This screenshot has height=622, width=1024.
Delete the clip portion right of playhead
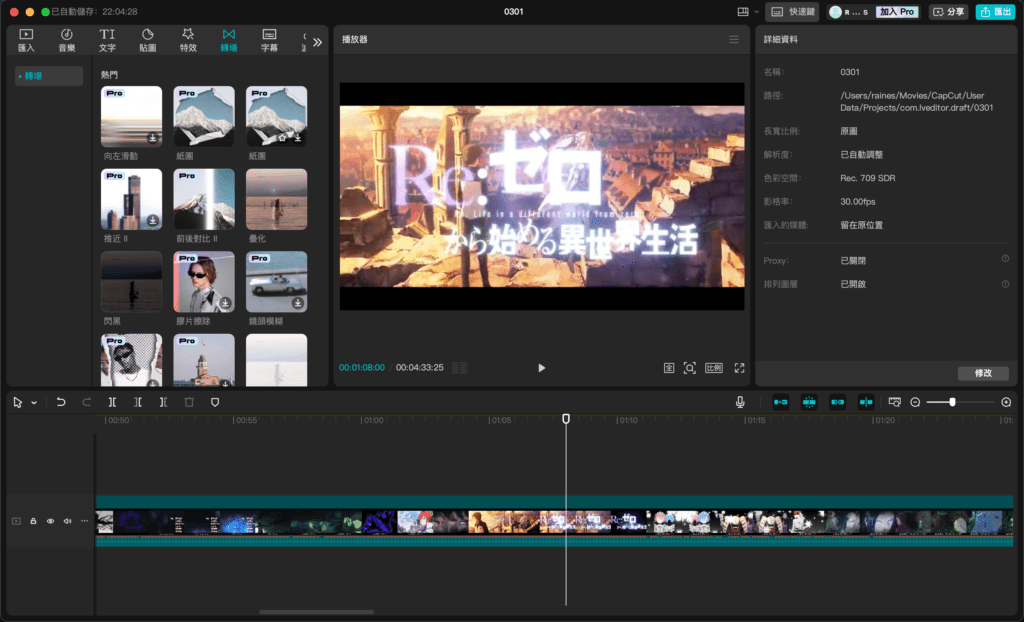tap(163, 402)
